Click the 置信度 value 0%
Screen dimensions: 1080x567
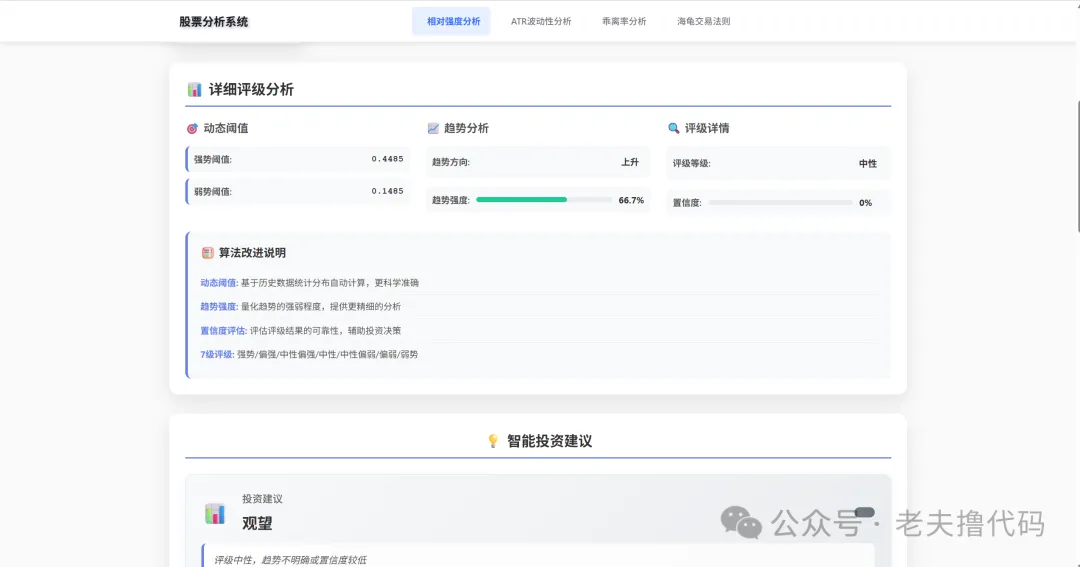[x=865, y=203]
